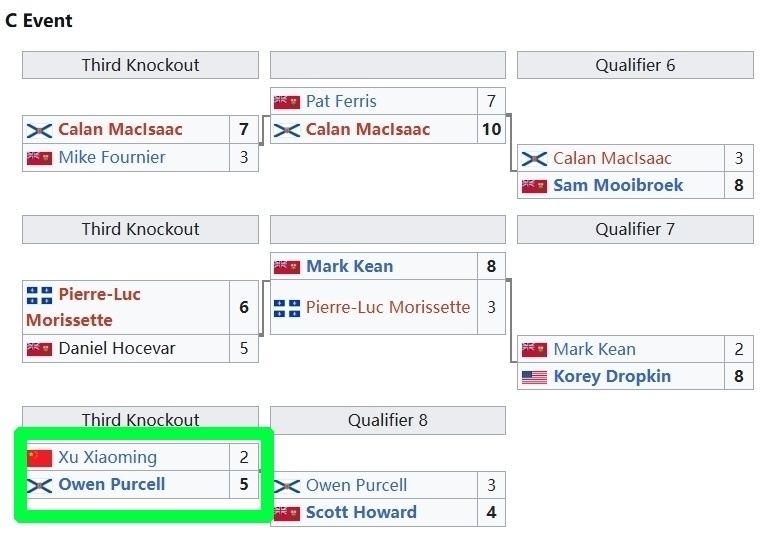Image resolution: width=772 pixels, height=537 pixels.
Task: Click the C Event section heading
Action: point(39,21)
